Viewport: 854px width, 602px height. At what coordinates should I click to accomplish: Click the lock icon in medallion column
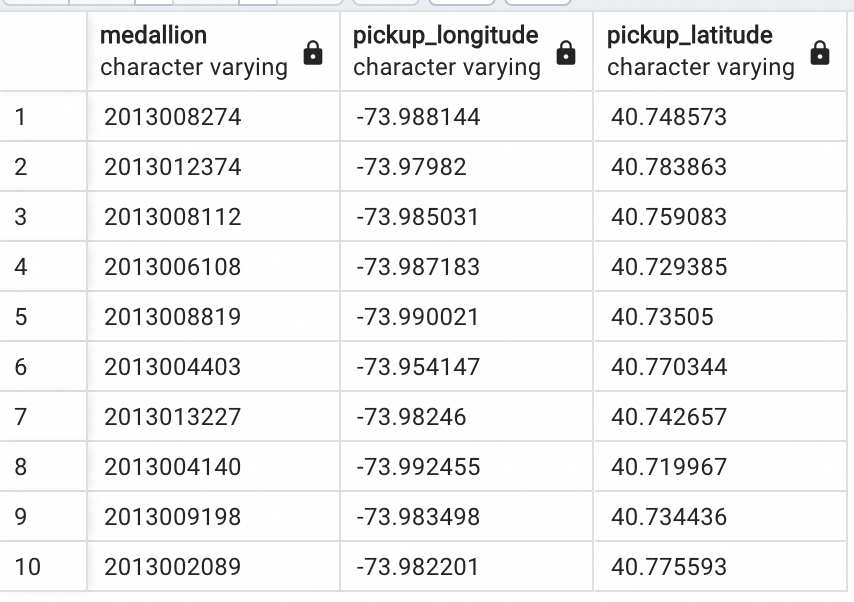pyautogui.click(x=313, y=53)
